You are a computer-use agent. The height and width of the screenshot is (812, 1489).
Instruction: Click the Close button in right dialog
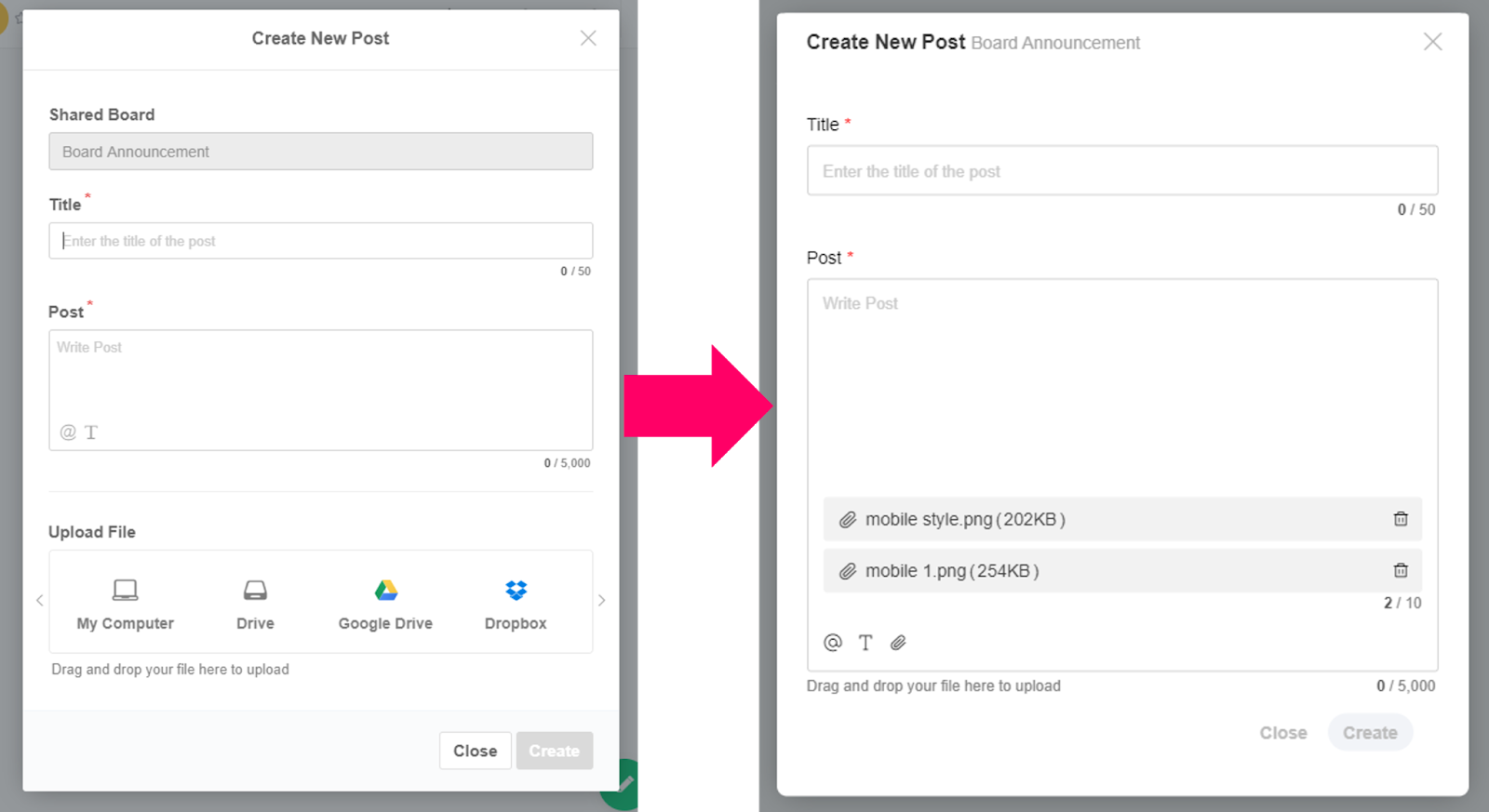[1283, 733]
